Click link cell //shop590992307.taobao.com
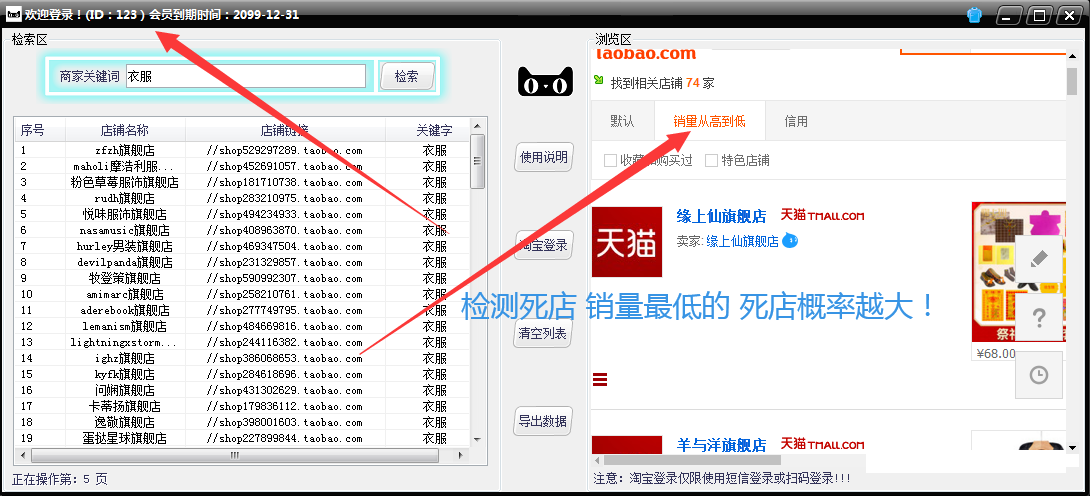The height and width of the screenshot is (496, 1090). tap(284, 278)
